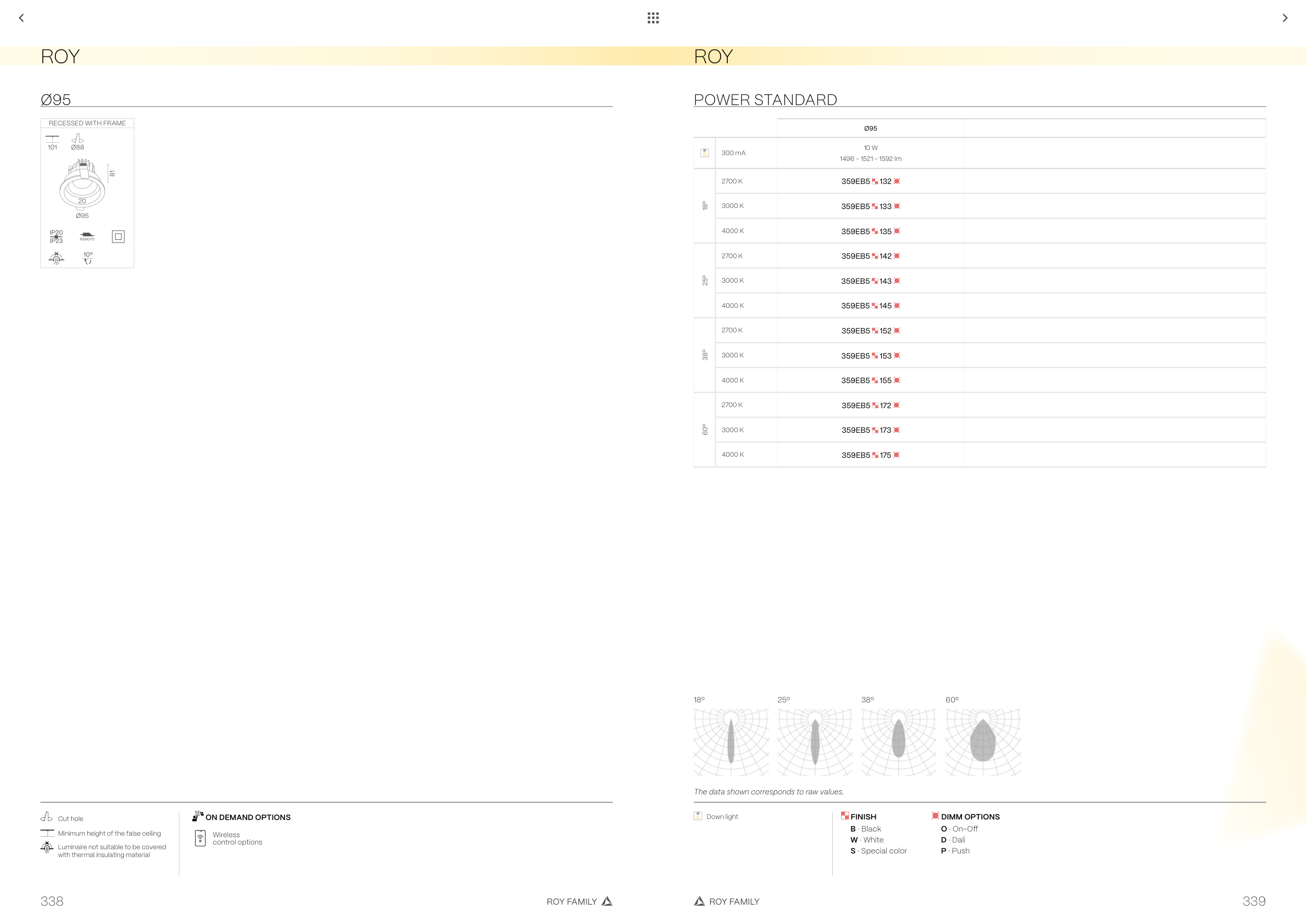Select product code 359EB5 132

pos(870,181)
